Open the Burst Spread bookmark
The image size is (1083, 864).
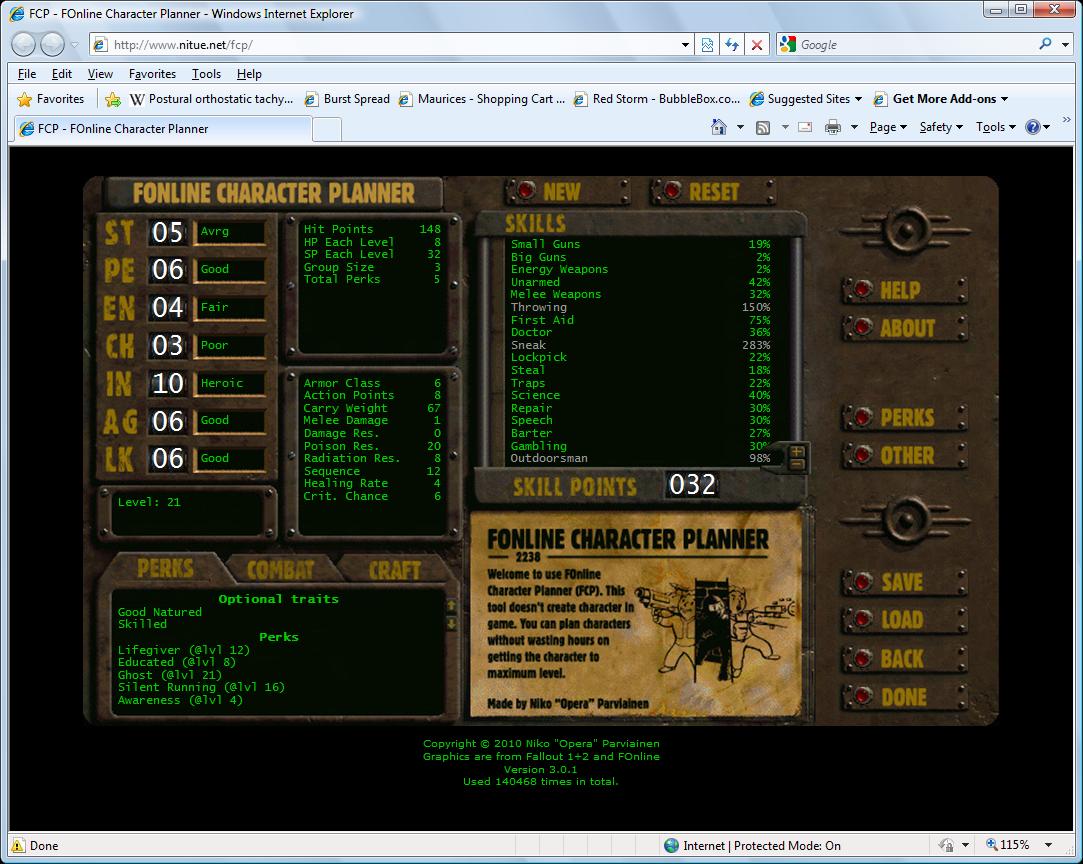(x=347, y=99)
